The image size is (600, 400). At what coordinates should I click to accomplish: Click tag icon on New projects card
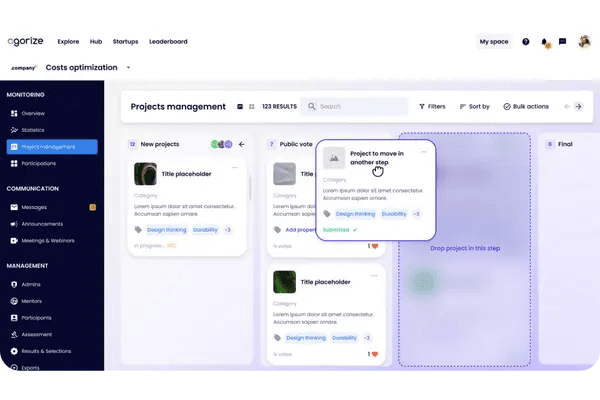pyautogui.click(x=138, y=230)
